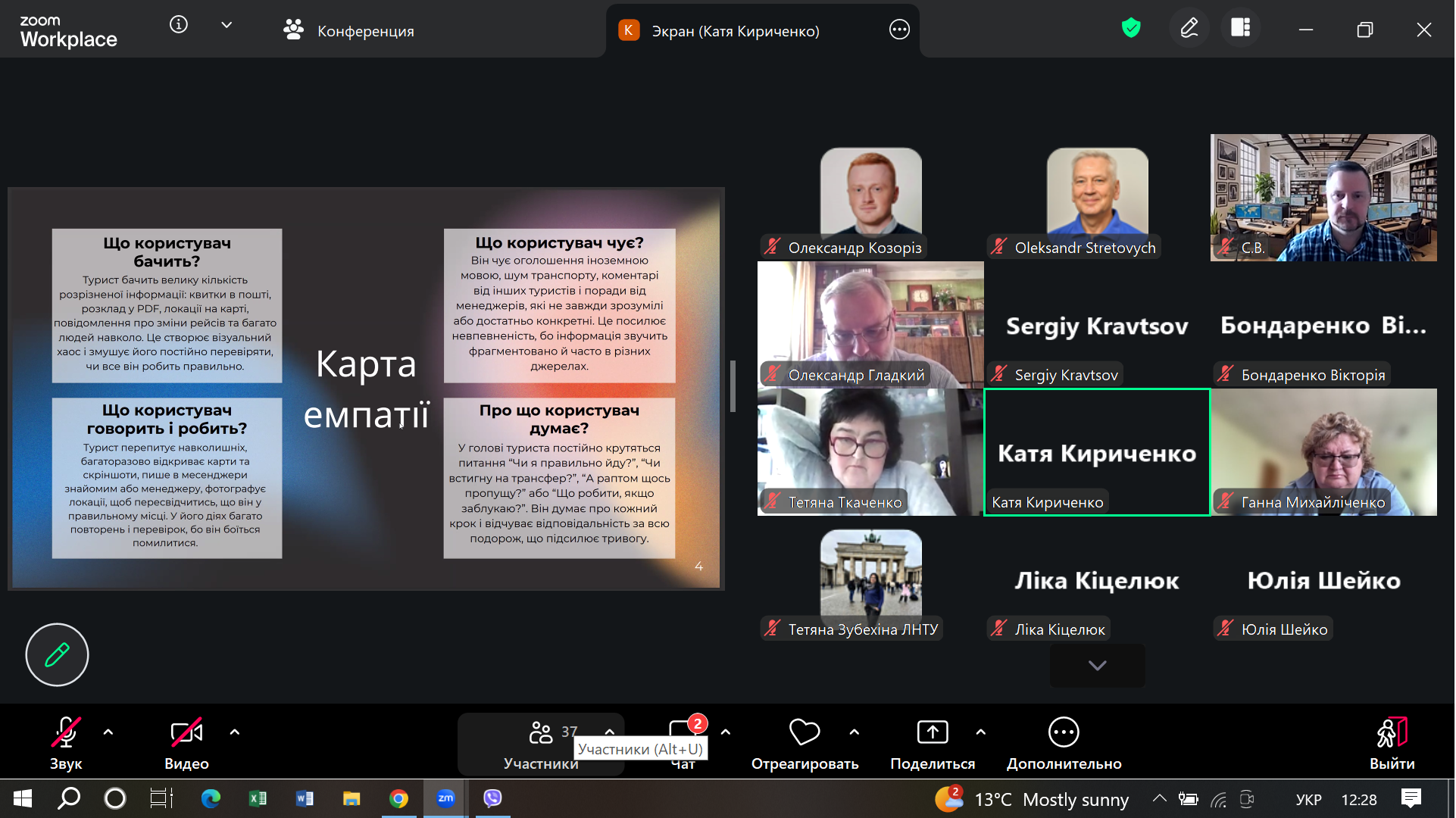Click the green encryption shield icon
Image resolution: width=1456 pixels, height=818 pixels.
tap(1132, 29)
